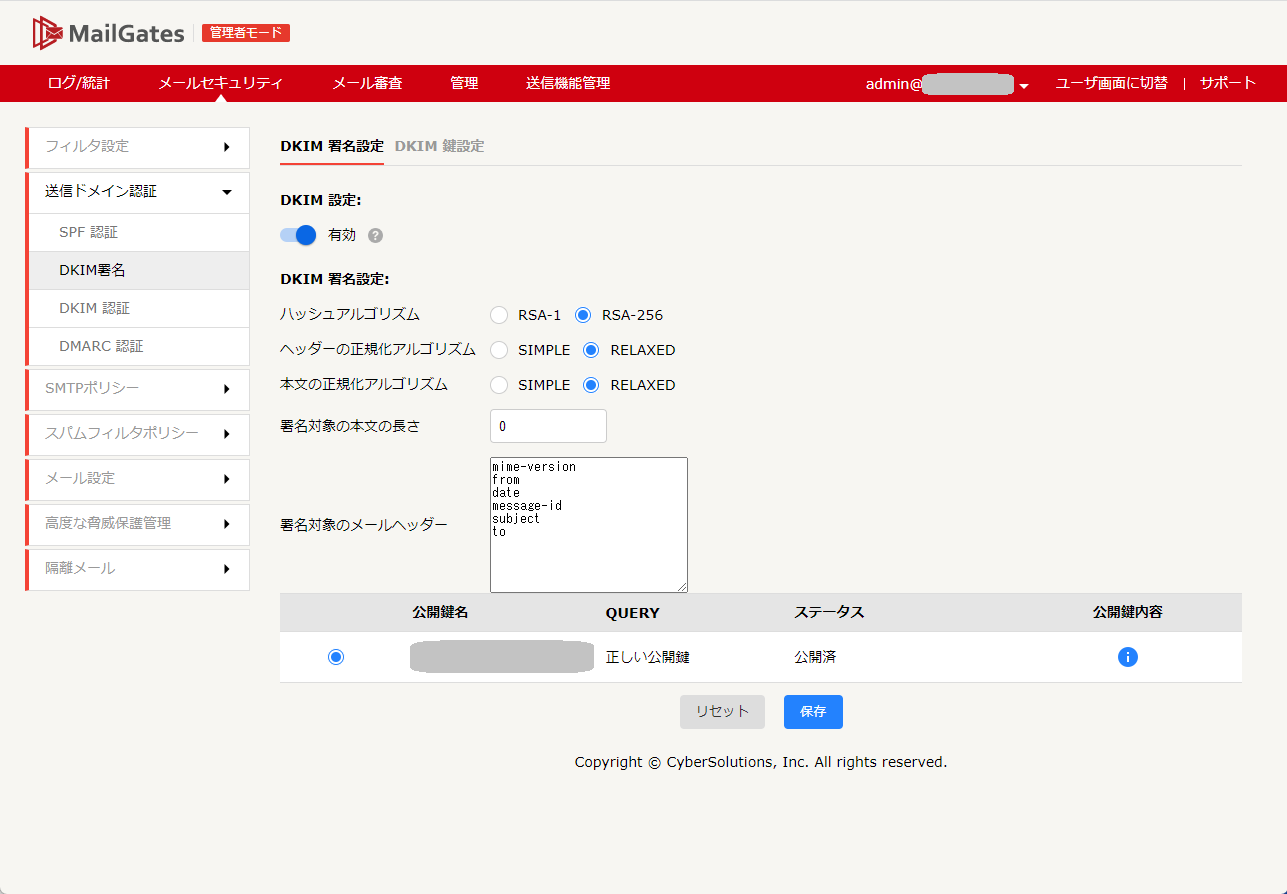Screen dimensions: 1287x894
Task: Click the 管理者モード badge
Action: point(246,33)
